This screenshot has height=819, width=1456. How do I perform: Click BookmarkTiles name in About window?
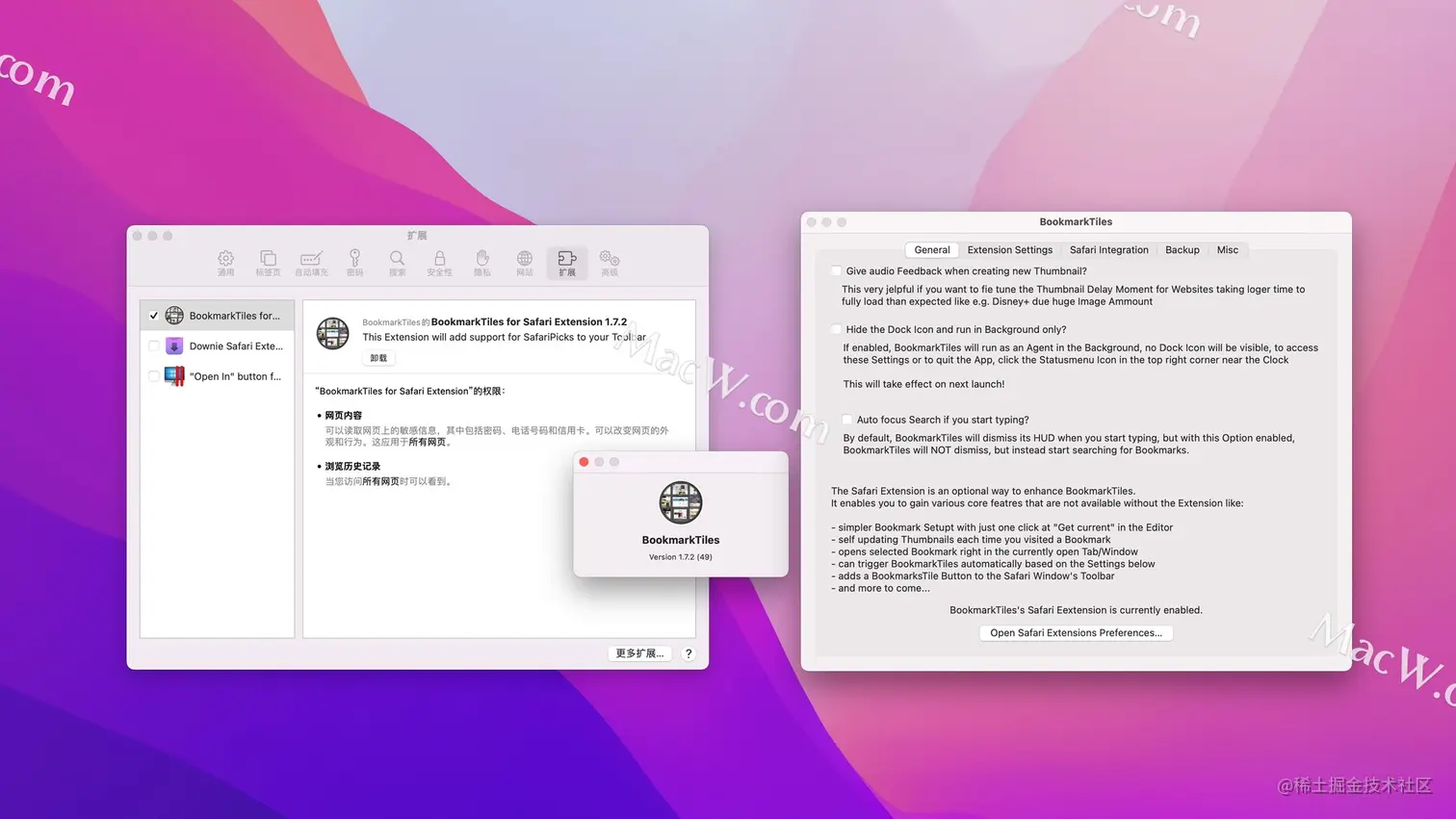681,540
